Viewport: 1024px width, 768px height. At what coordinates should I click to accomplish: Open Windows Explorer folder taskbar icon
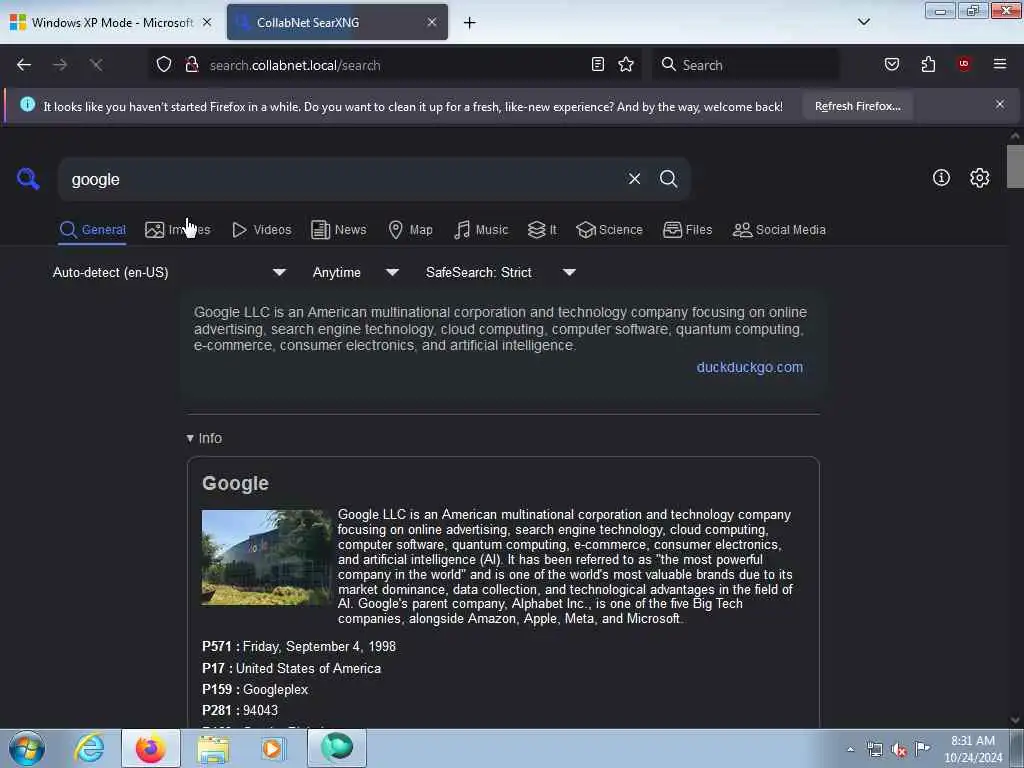pos(213,749)
